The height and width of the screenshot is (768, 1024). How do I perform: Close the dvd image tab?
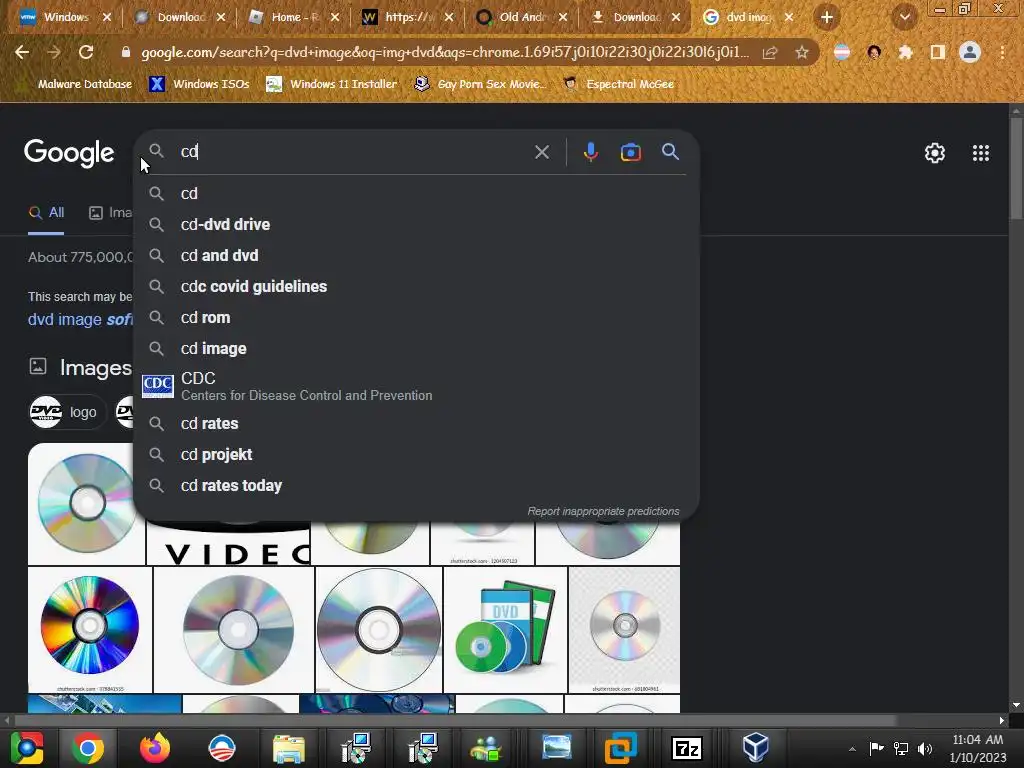(x=789, y=18)
